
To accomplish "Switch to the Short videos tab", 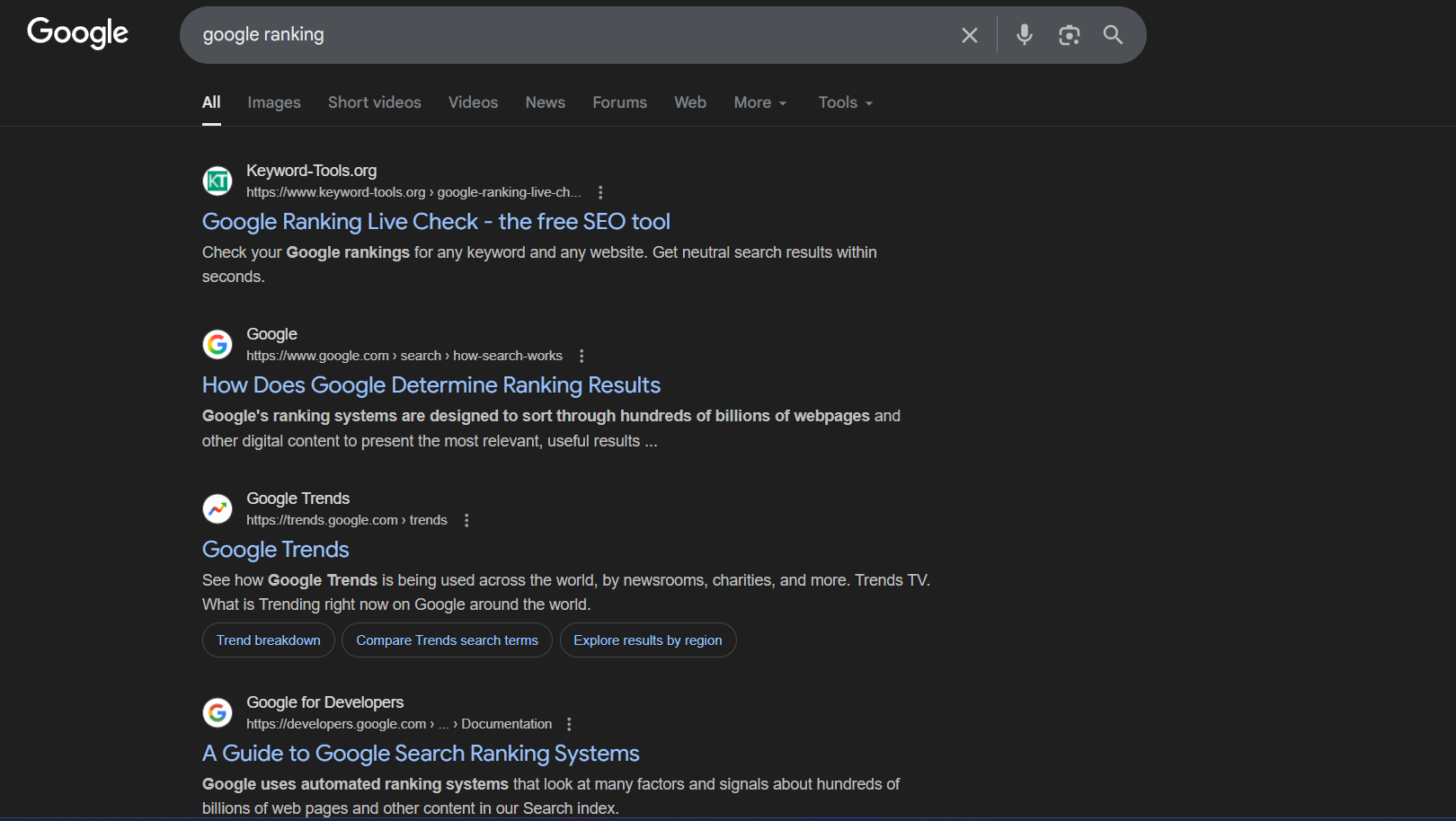I will point(374,102).
